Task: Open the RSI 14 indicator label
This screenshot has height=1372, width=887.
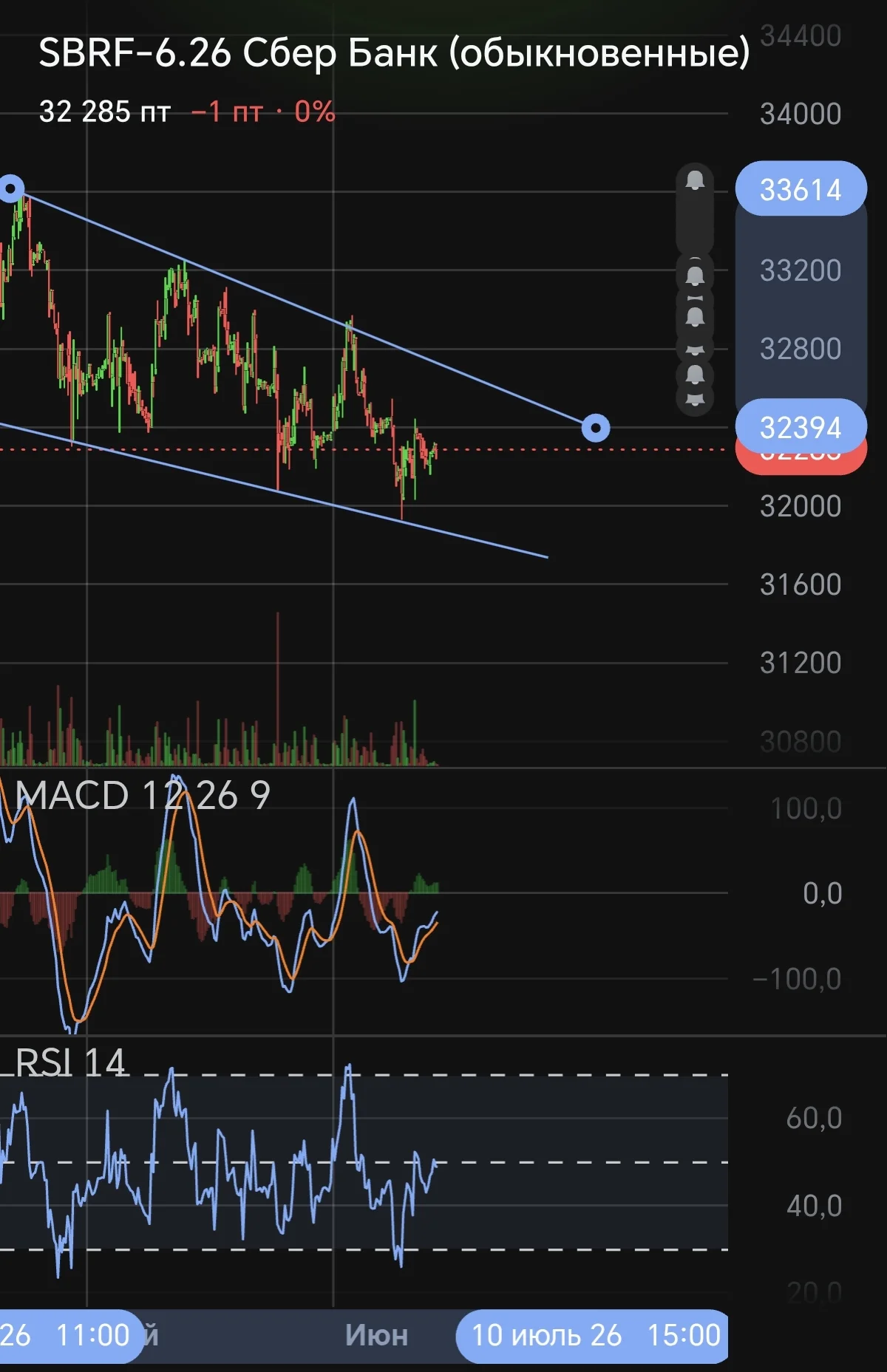Action: 70,1062
